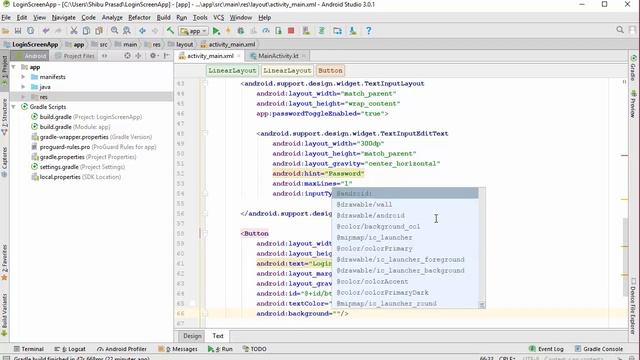Open the project panel settings gear
Image resolution: width=640 pixels, height=360 pixels.
point(153,56)
